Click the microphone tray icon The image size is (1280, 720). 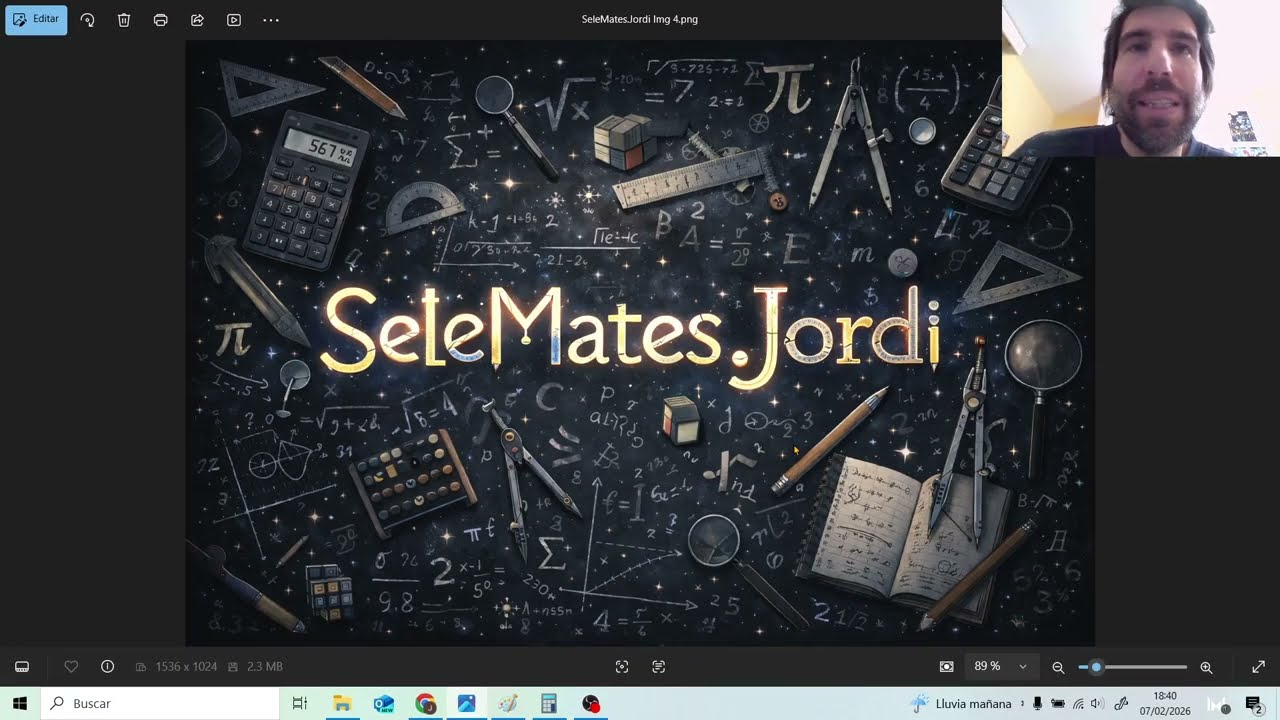pos(1038,704)
